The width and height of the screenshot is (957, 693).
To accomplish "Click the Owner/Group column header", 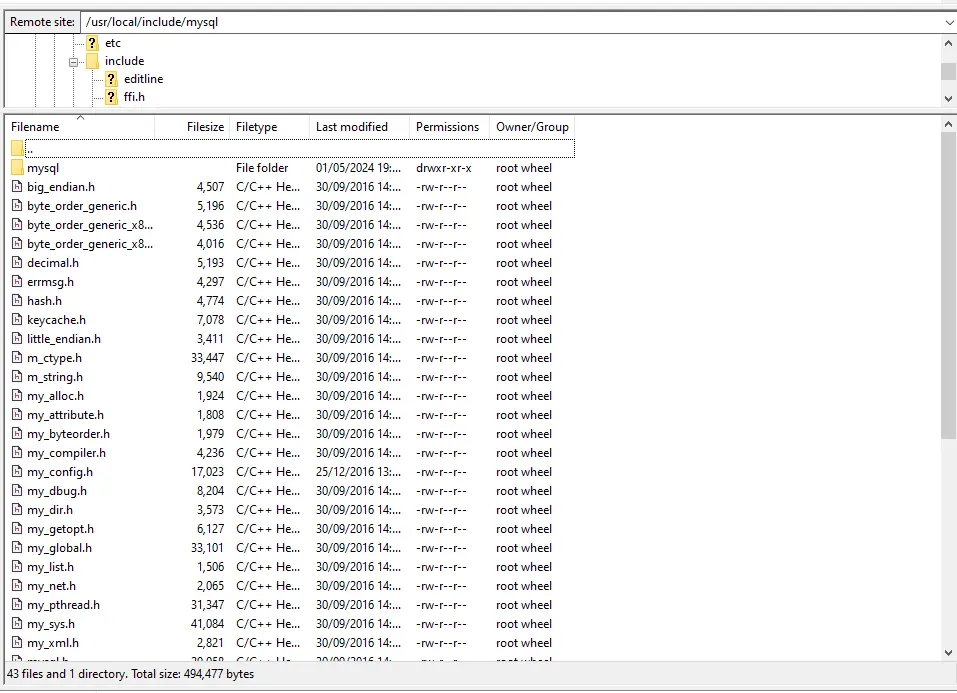I will click(x=532, y=127).
